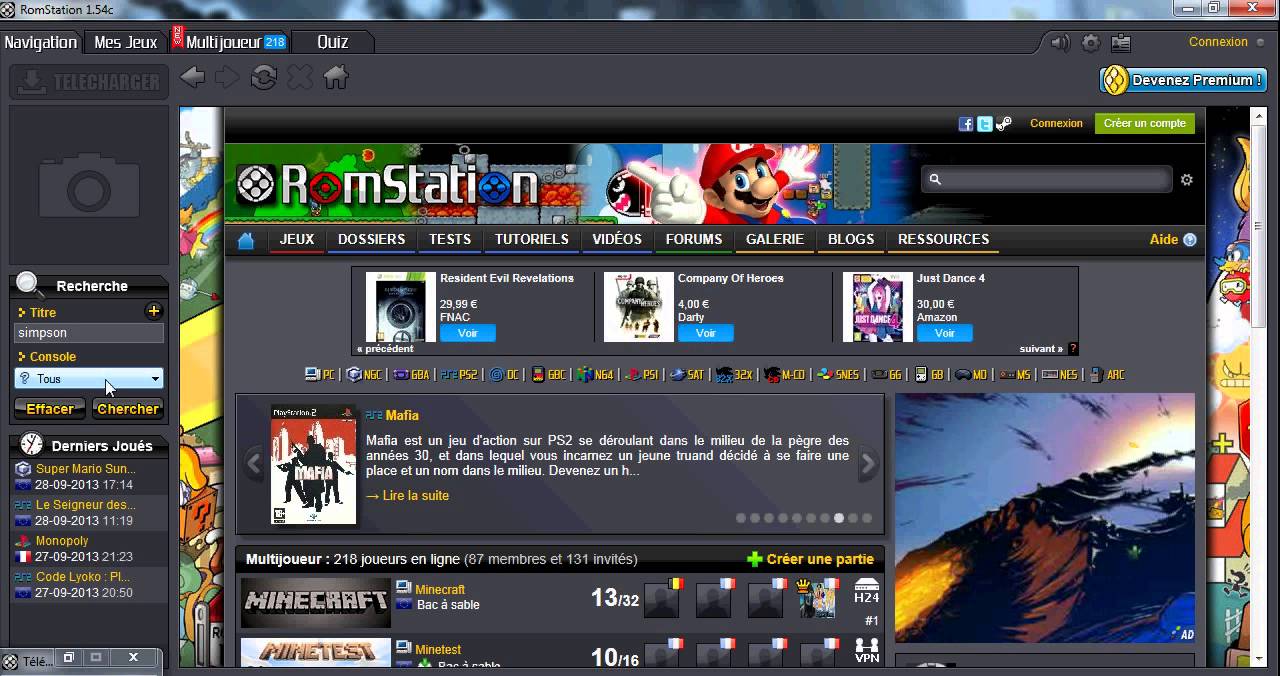Click the TELECHARGER button
Image resolution: width=1280 pixels, height=676 pixels.
click(x=88, y=82)
